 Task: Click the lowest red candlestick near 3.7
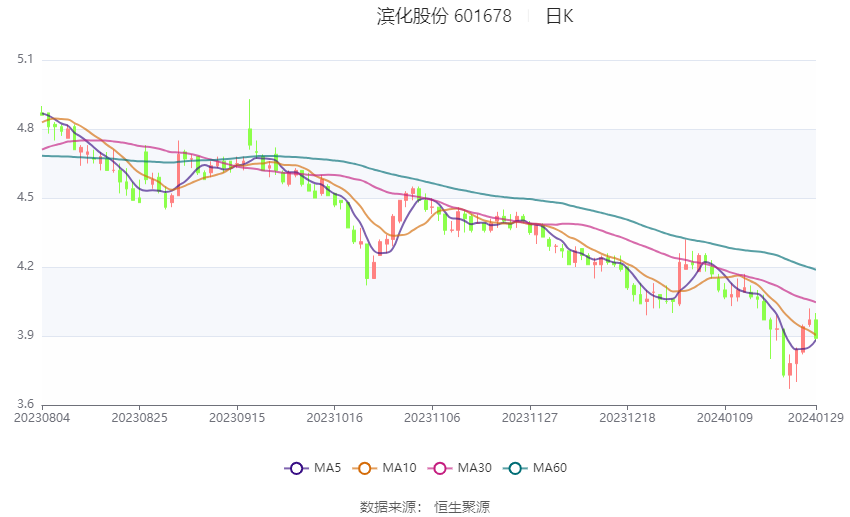[x=790, y=371]
